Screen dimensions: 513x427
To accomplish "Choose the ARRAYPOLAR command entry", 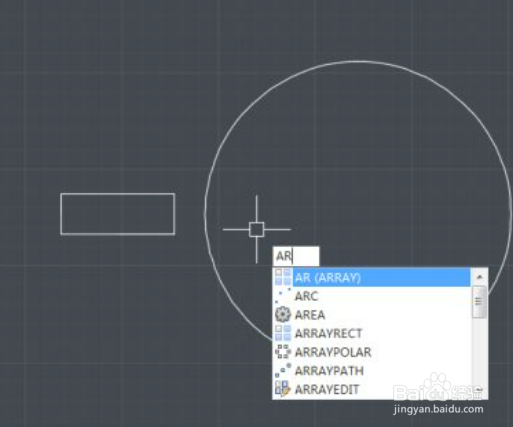I will pyautogui.click(x=372, y=352).
